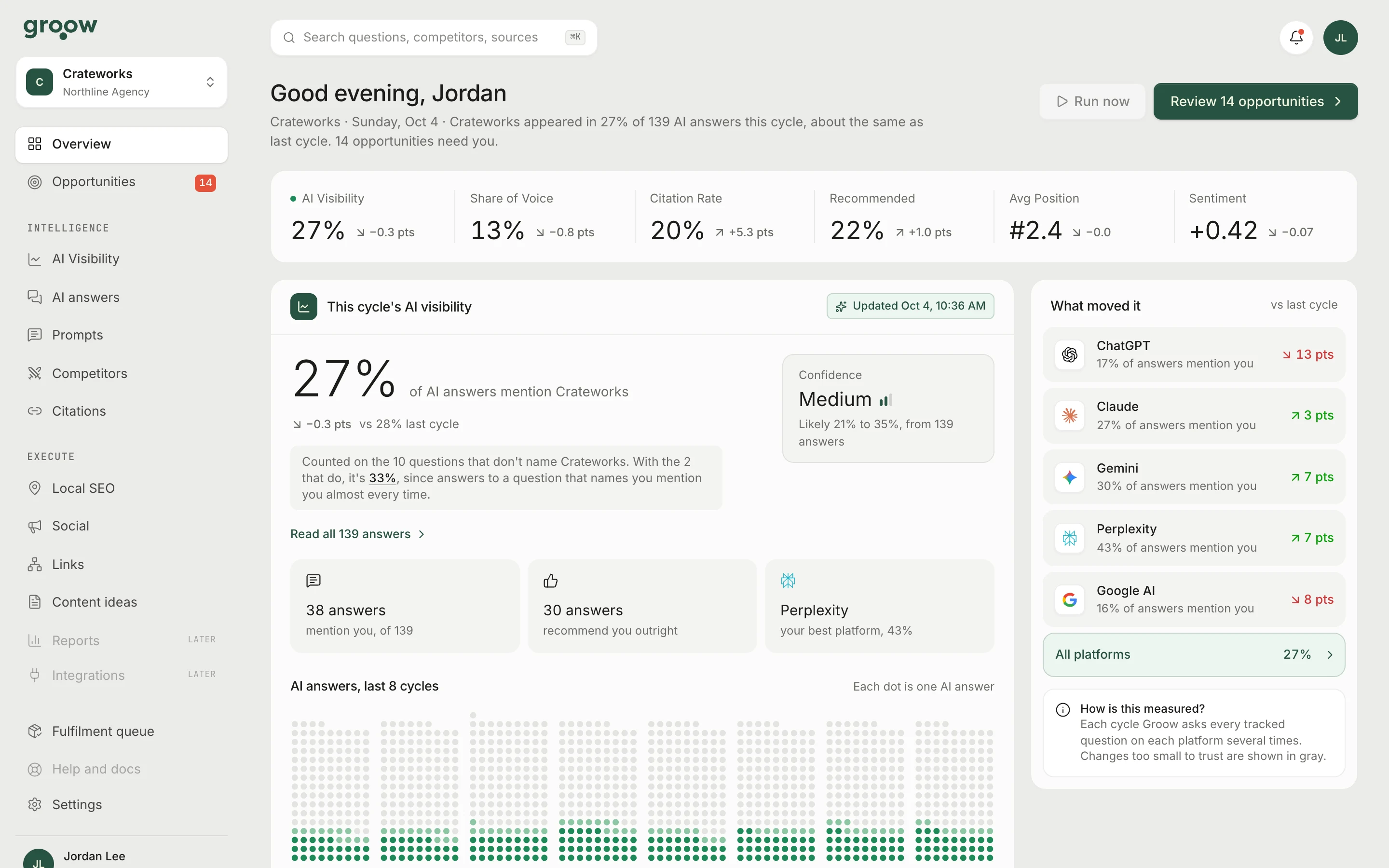This screenshot has height=868, width=1389.
Task: Open the Google AI 16% platform row
Action: pos(1193,600)
